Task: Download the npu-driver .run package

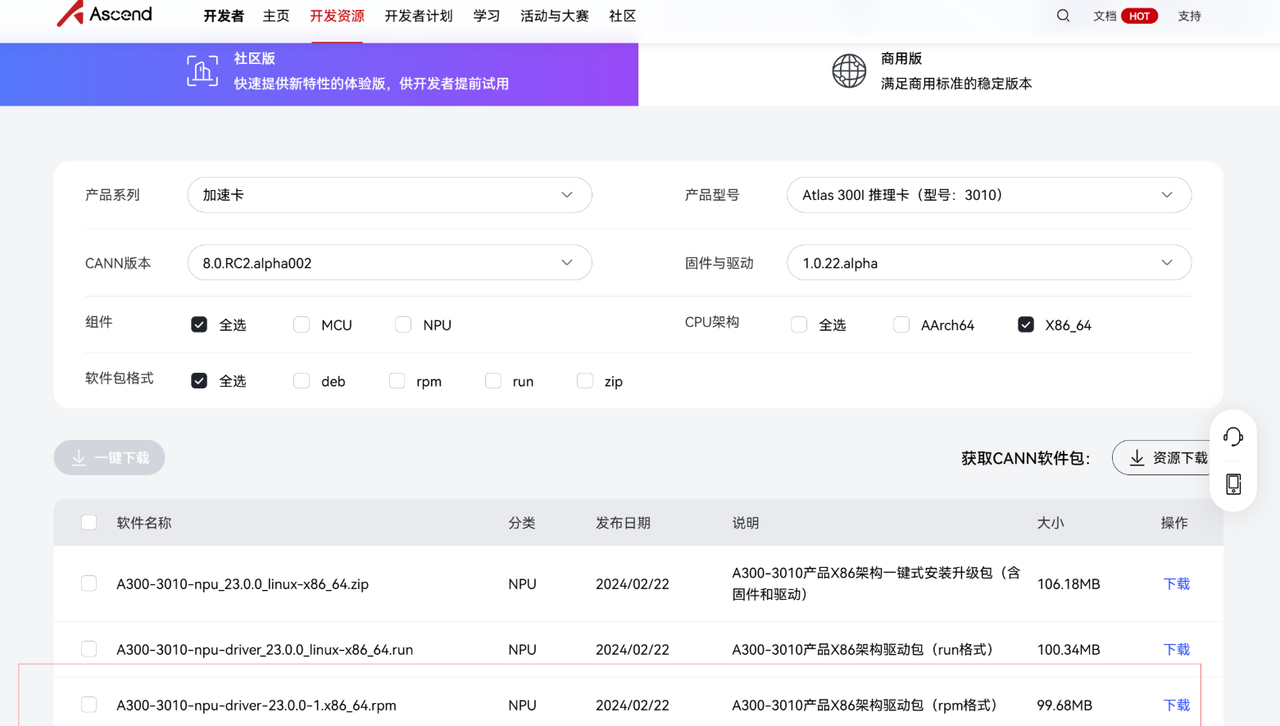Action: click(1176, 650)
